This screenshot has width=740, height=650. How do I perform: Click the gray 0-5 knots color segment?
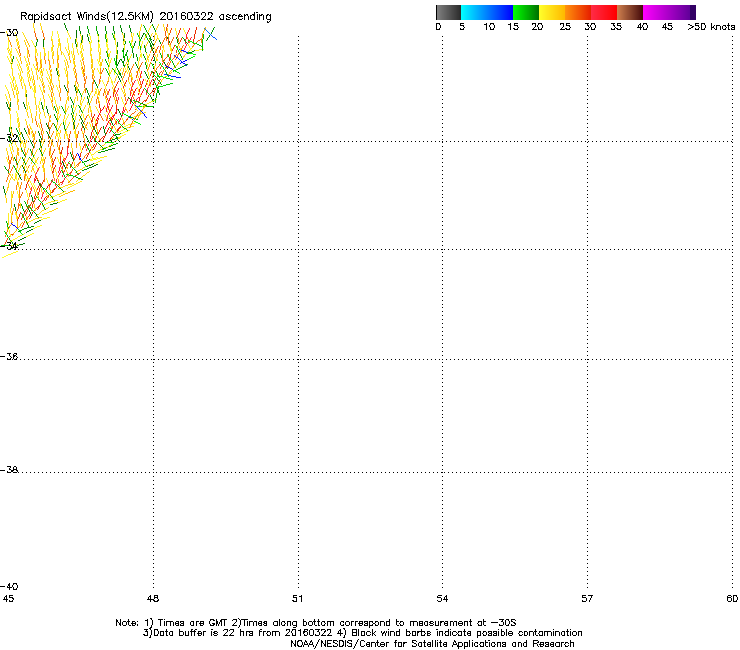448,12
